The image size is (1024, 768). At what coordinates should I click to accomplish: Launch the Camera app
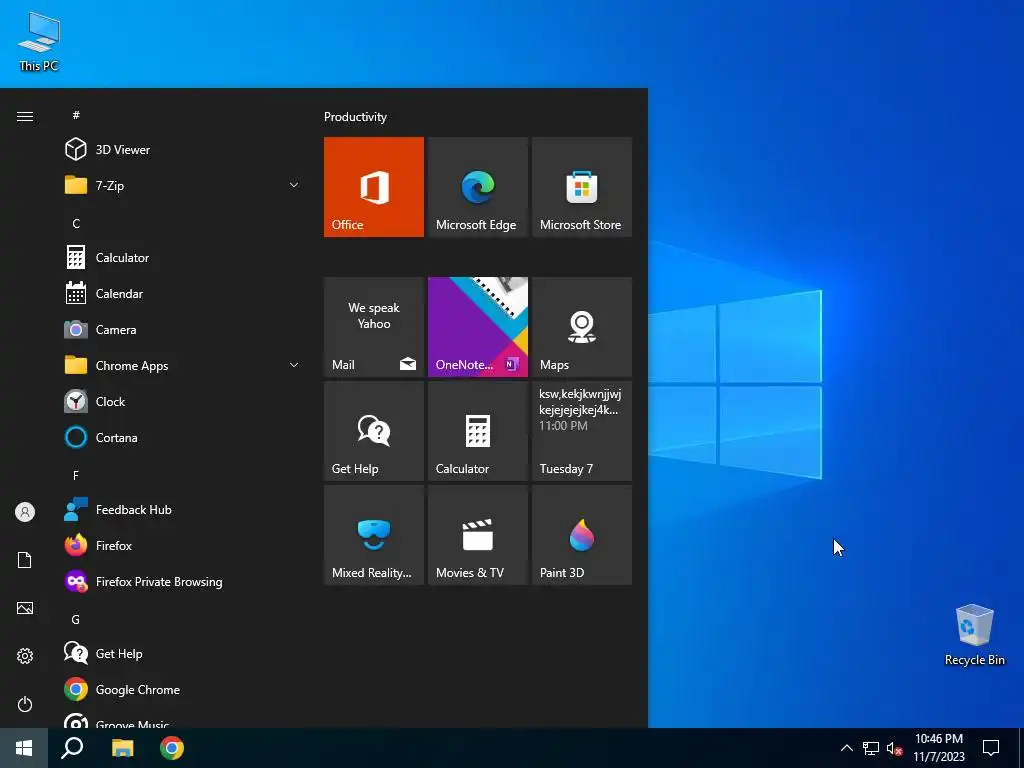point(183,329)
